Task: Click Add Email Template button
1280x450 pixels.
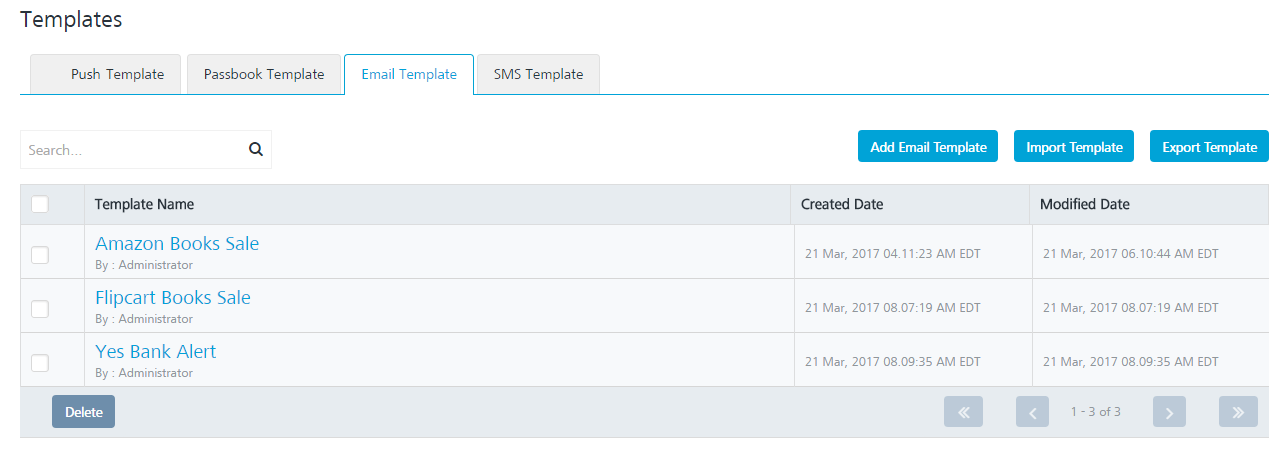Action: coord(928,147)
